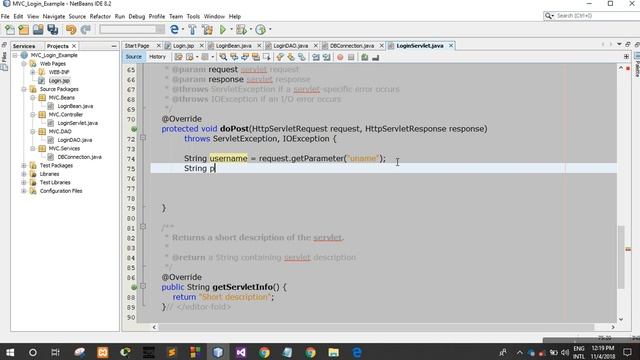Switch to the DBConnection.java editor tab
The image size is (640, 360).
pyautogui.click(x=352, y=46)
